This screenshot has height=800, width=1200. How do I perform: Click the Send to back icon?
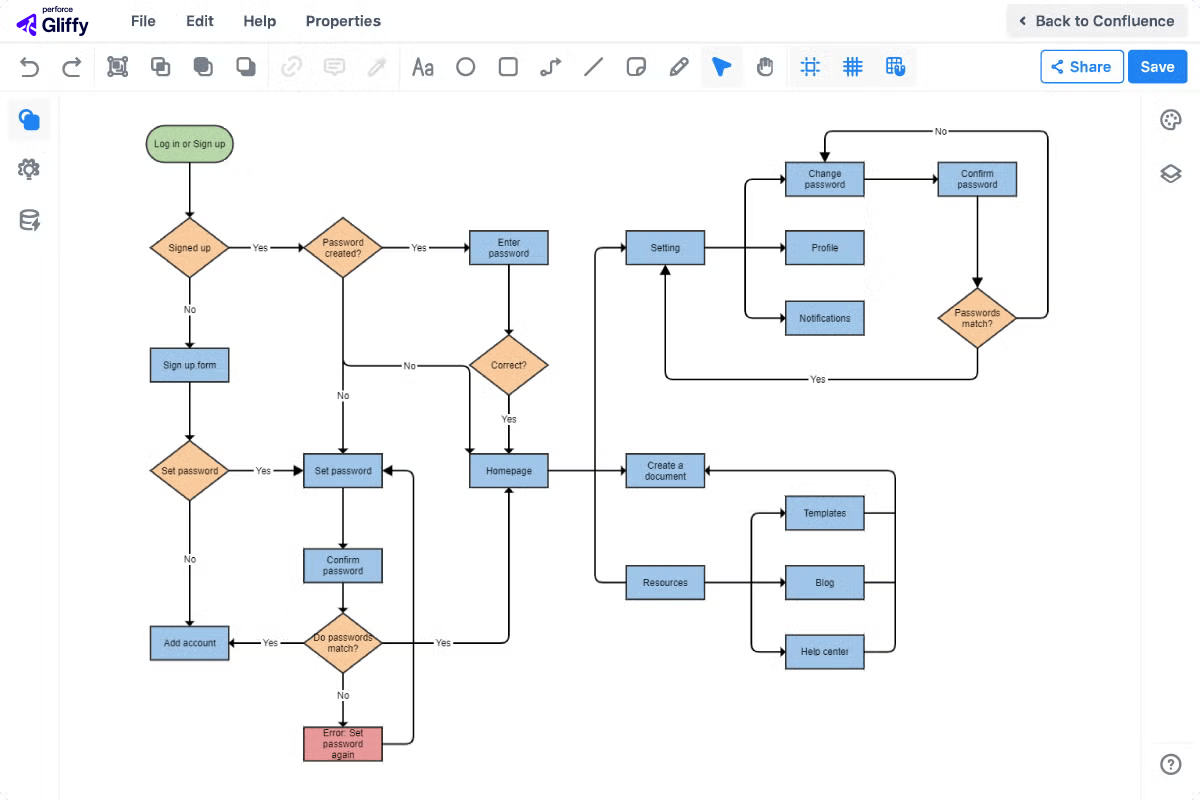click(x=245, y=67)
